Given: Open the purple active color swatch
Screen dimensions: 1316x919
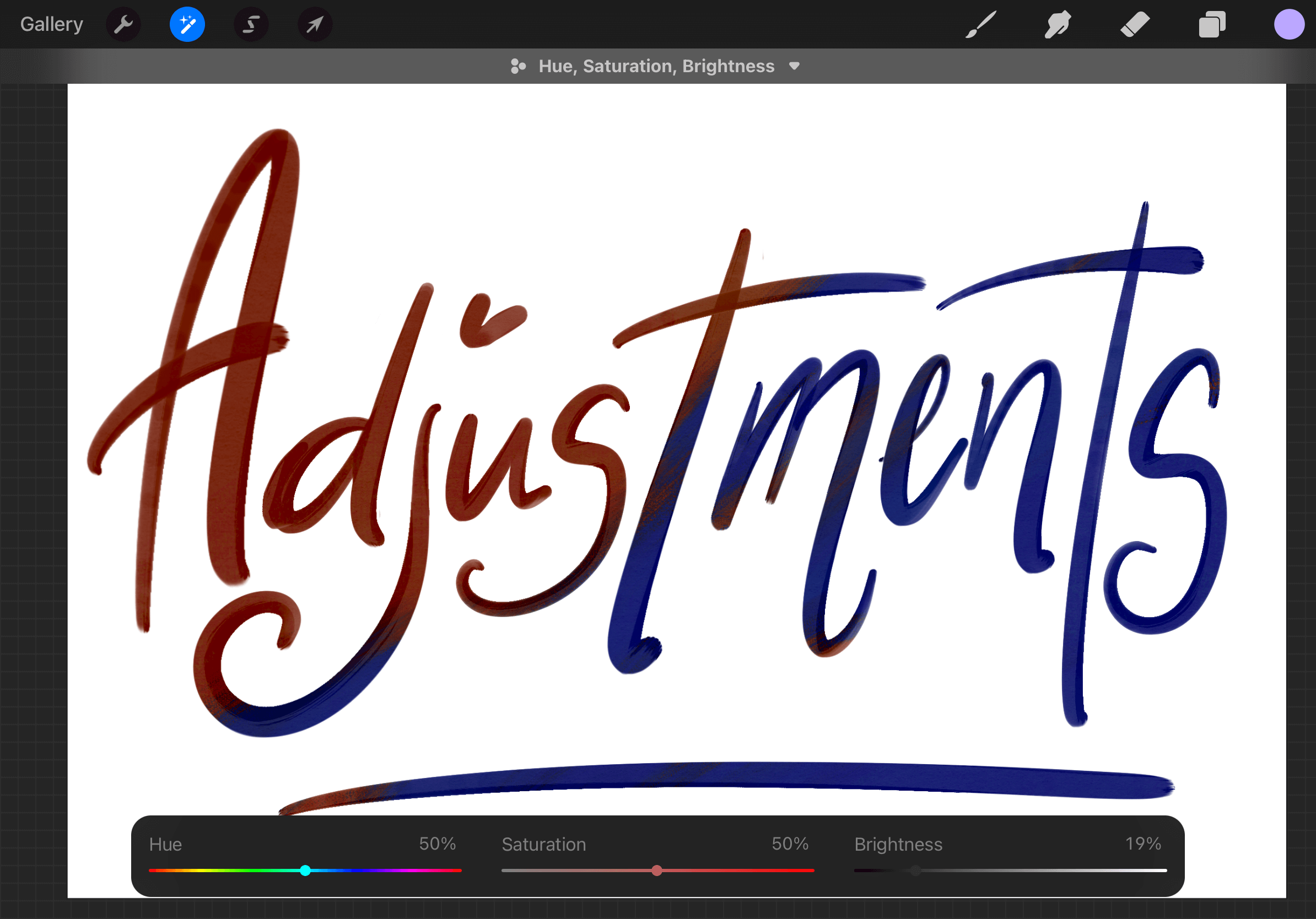Looking at the screenshot, I should point(1288,25).
